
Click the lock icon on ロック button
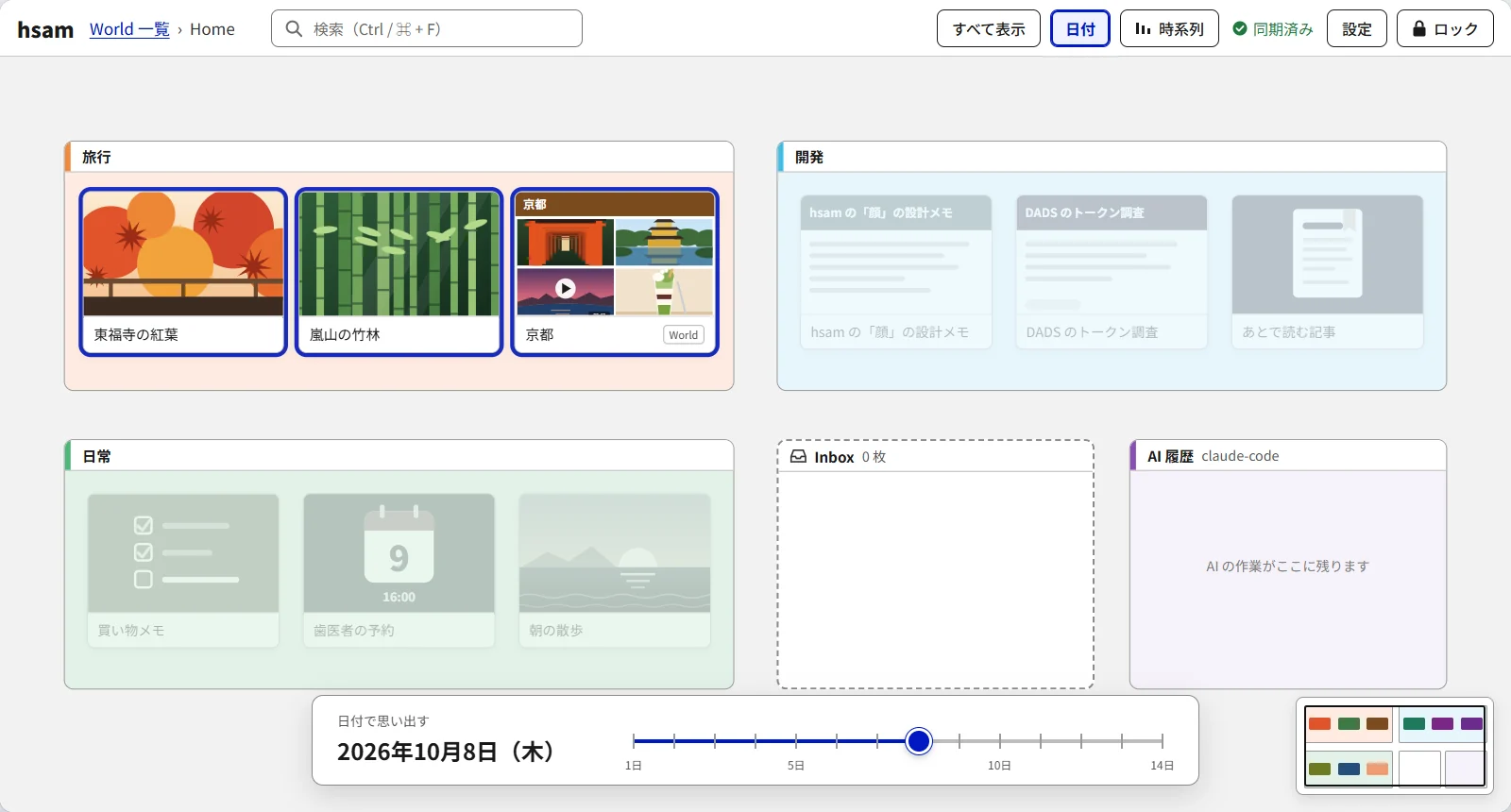coord(1418,28)
